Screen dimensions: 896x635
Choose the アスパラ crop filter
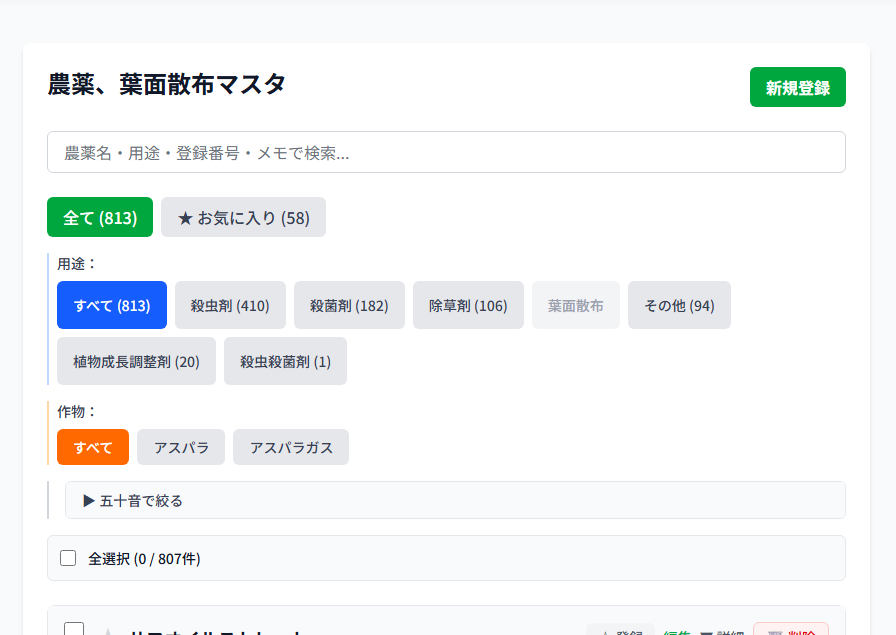(181, 447)
